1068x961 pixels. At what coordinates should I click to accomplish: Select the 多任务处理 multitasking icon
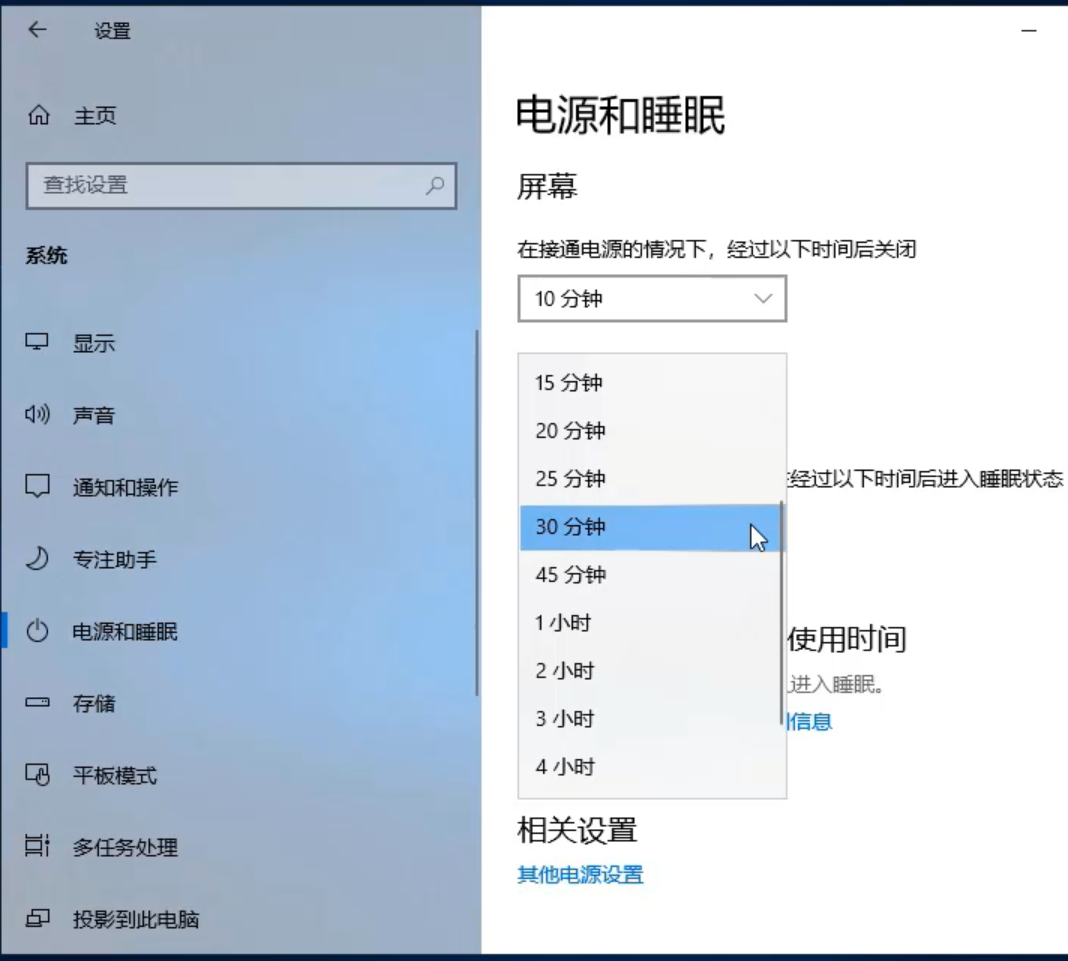pos(37,847)
